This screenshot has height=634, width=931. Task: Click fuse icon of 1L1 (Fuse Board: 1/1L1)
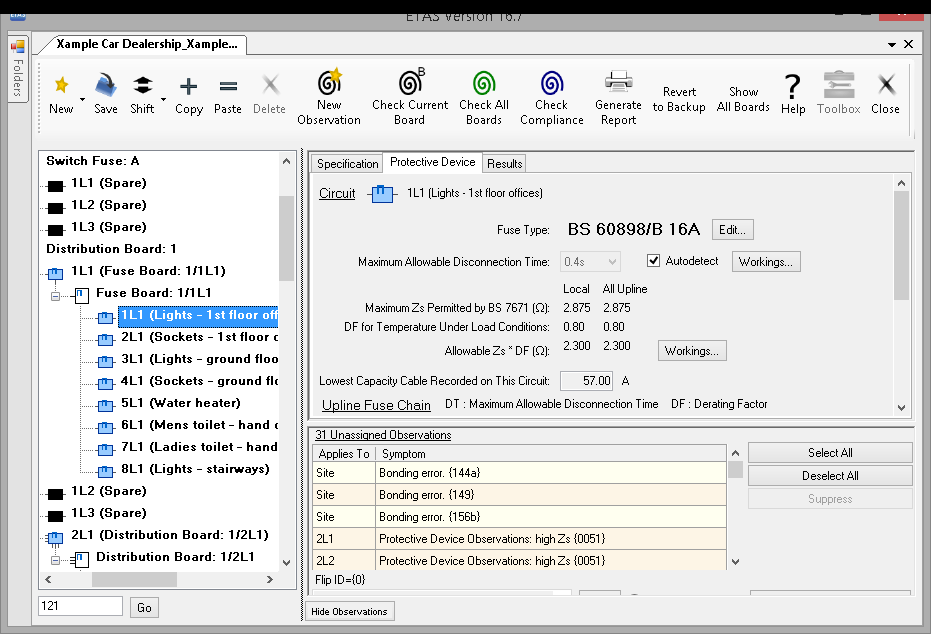click(x=55, y=274)
